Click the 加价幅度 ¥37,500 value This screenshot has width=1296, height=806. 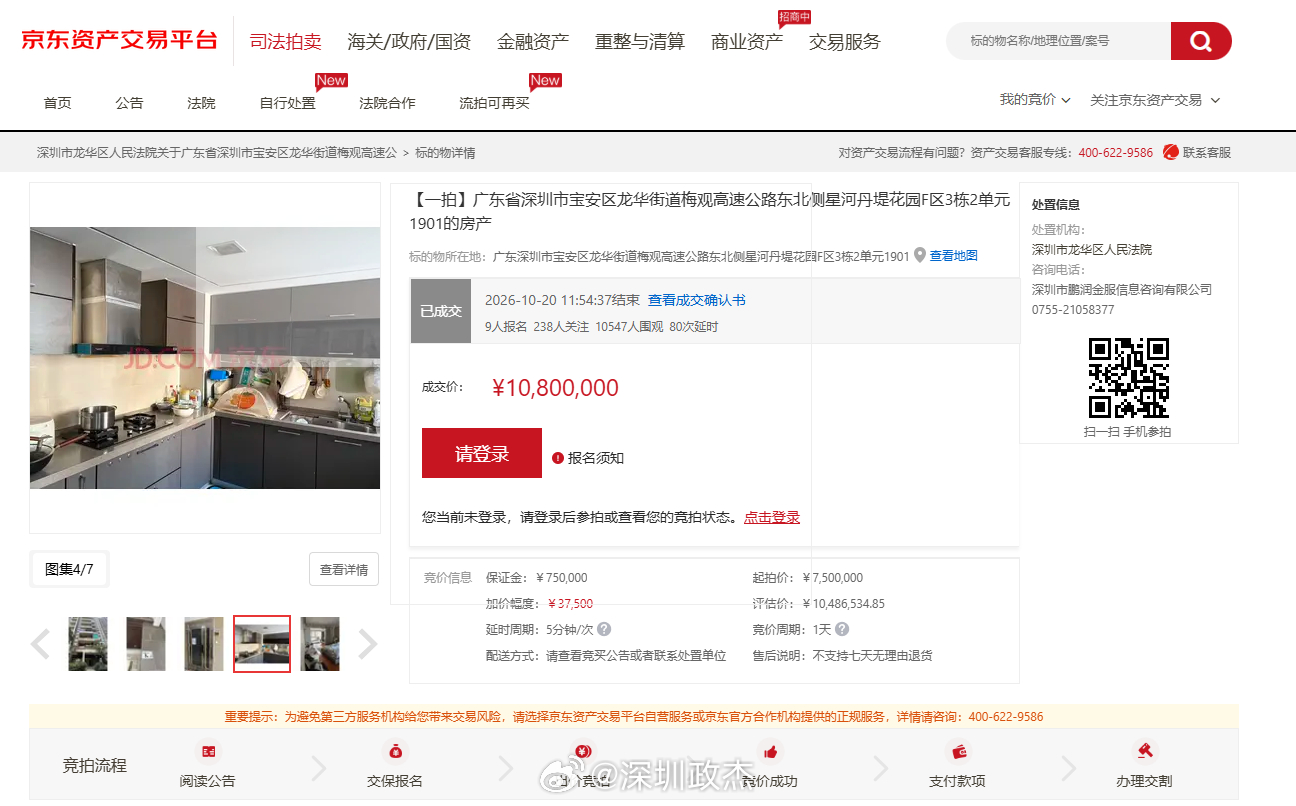point(570,604)
